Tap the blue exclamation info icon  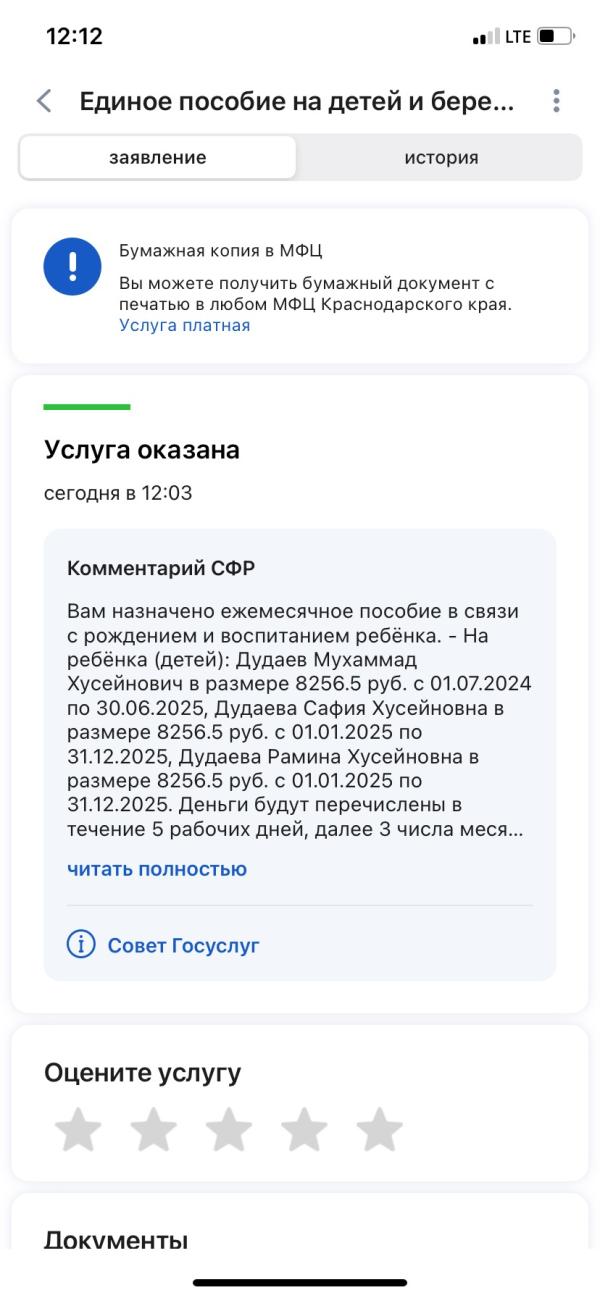pyautogui.click(x=72, y=269)
